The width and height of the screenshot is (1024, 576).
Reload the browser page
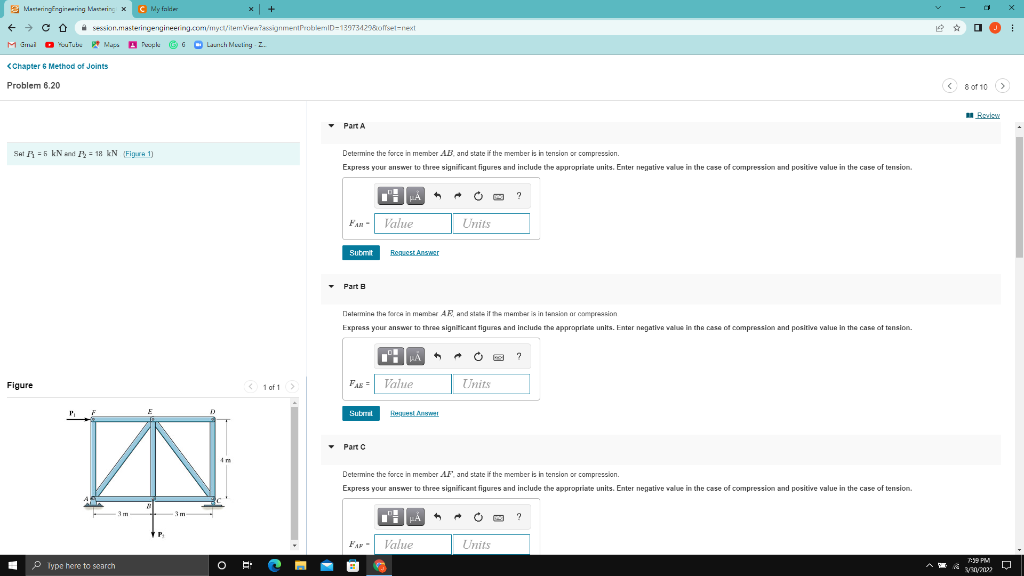[46, 27]
